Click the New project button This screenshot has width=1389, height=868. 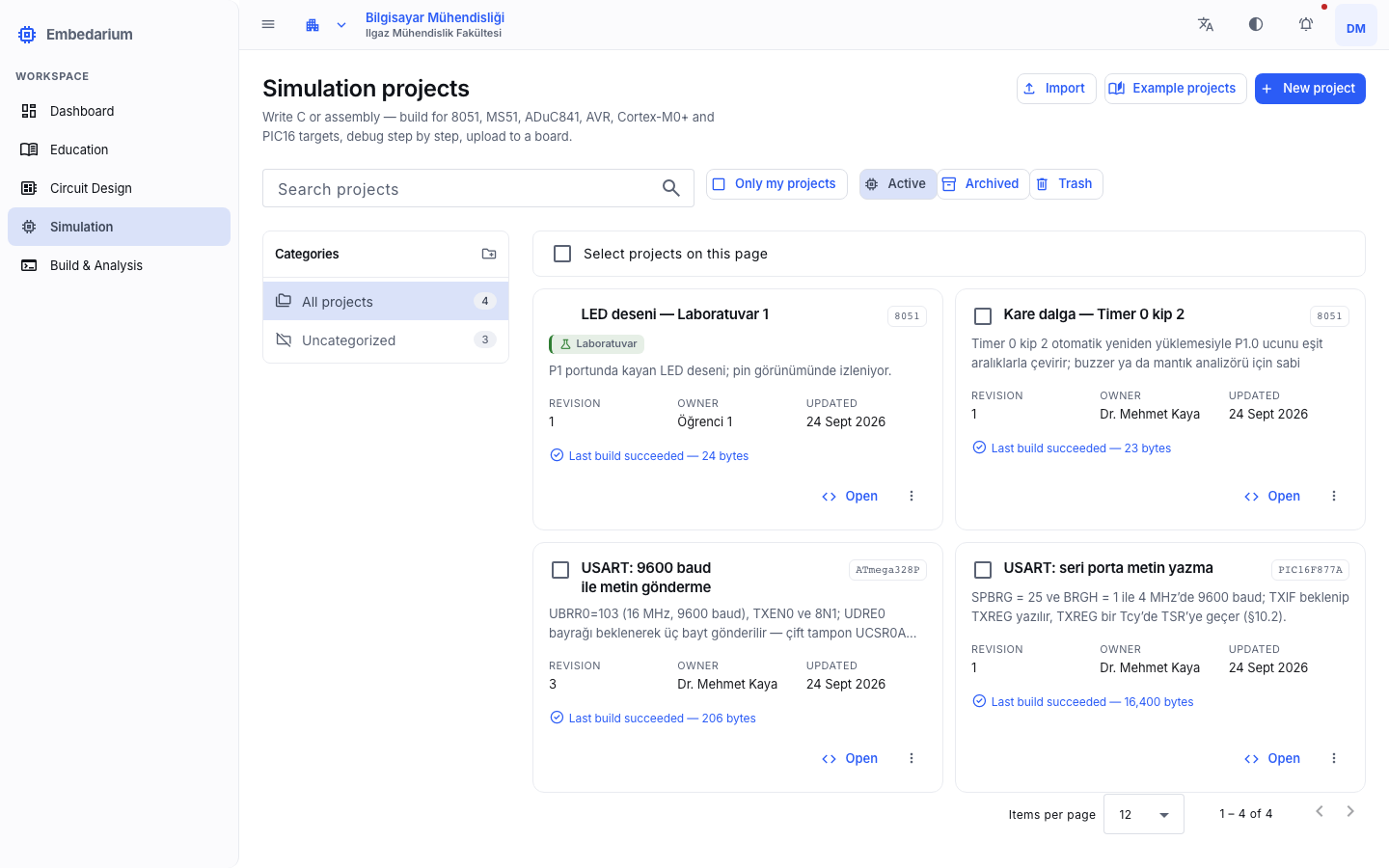click(x=1310, y=89)
